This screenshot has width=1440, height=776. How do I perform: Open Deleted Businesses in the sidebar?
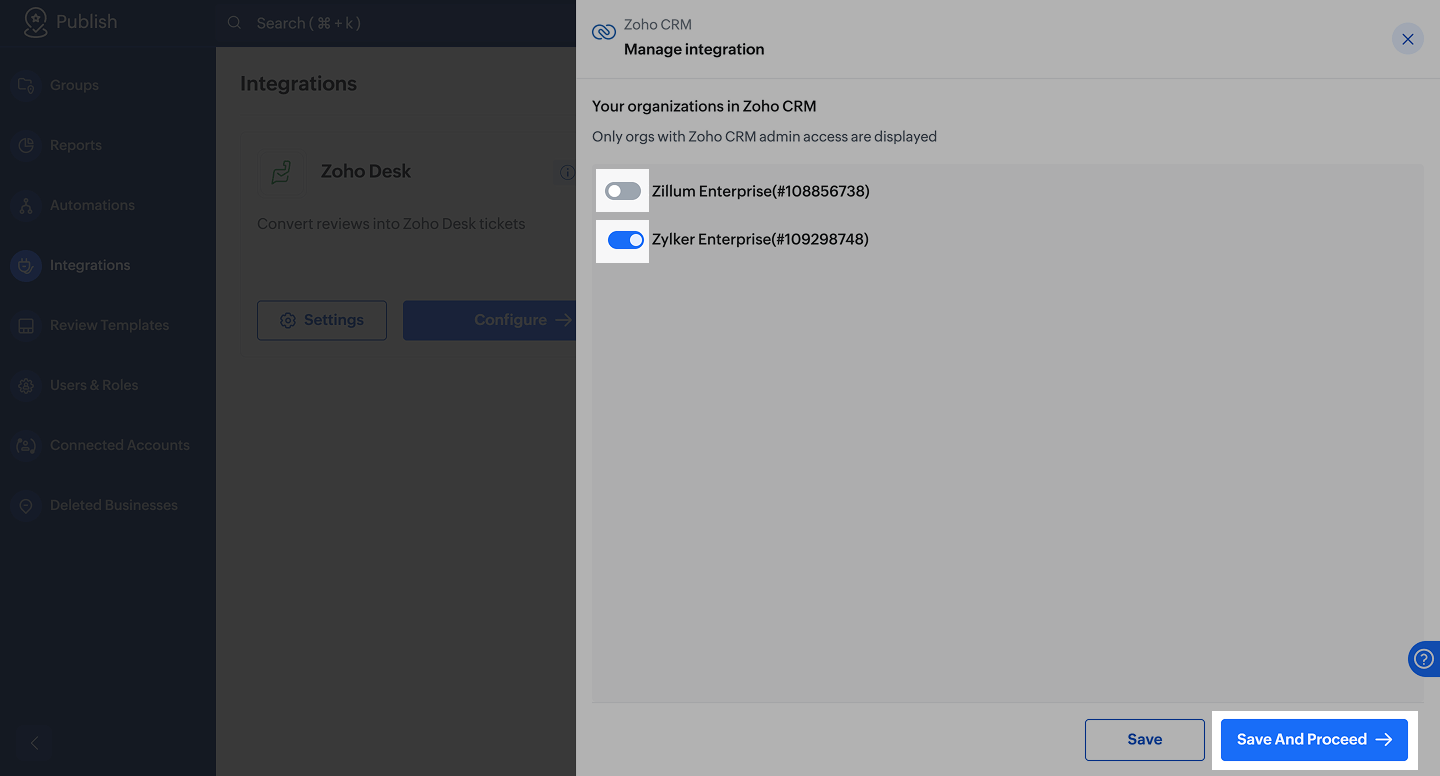coord(114,505)
